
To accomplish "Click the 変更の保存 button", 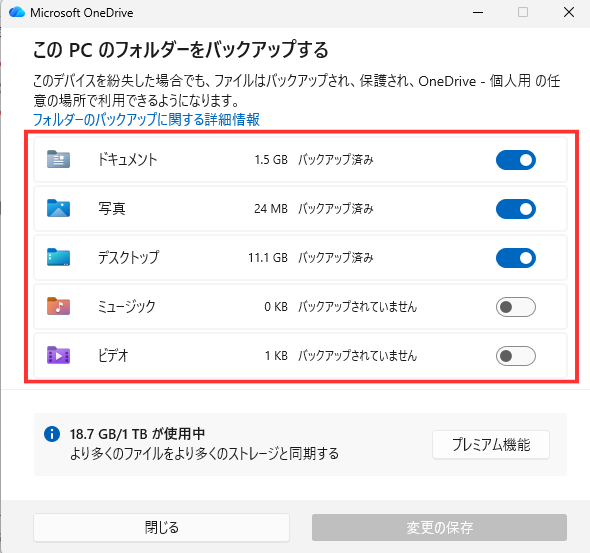I will [x=439, y=527].
